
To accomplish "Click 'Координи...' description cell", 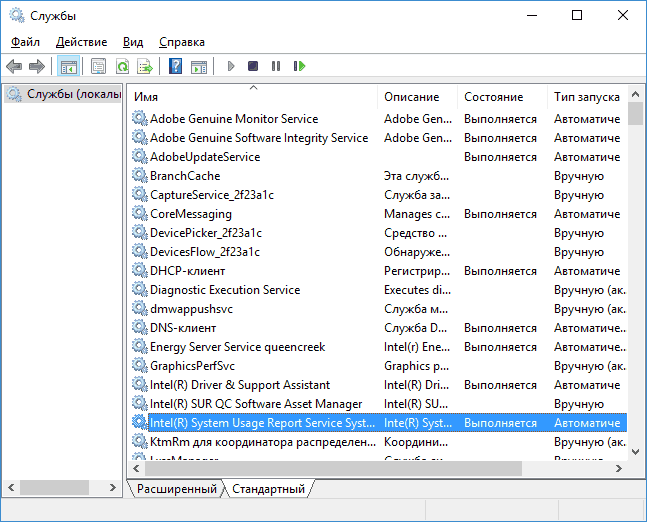I will tap(416, 441).
